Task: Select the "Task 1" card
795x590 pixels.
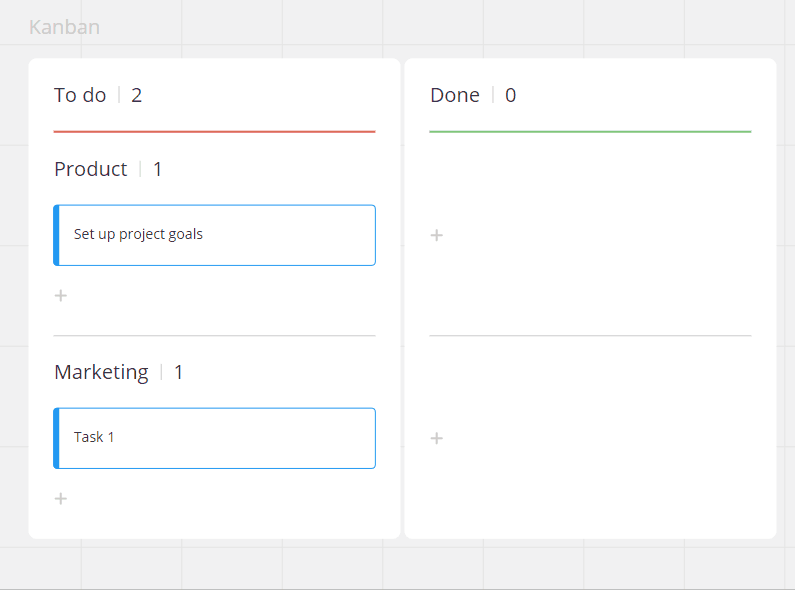Action: (215, 438)
